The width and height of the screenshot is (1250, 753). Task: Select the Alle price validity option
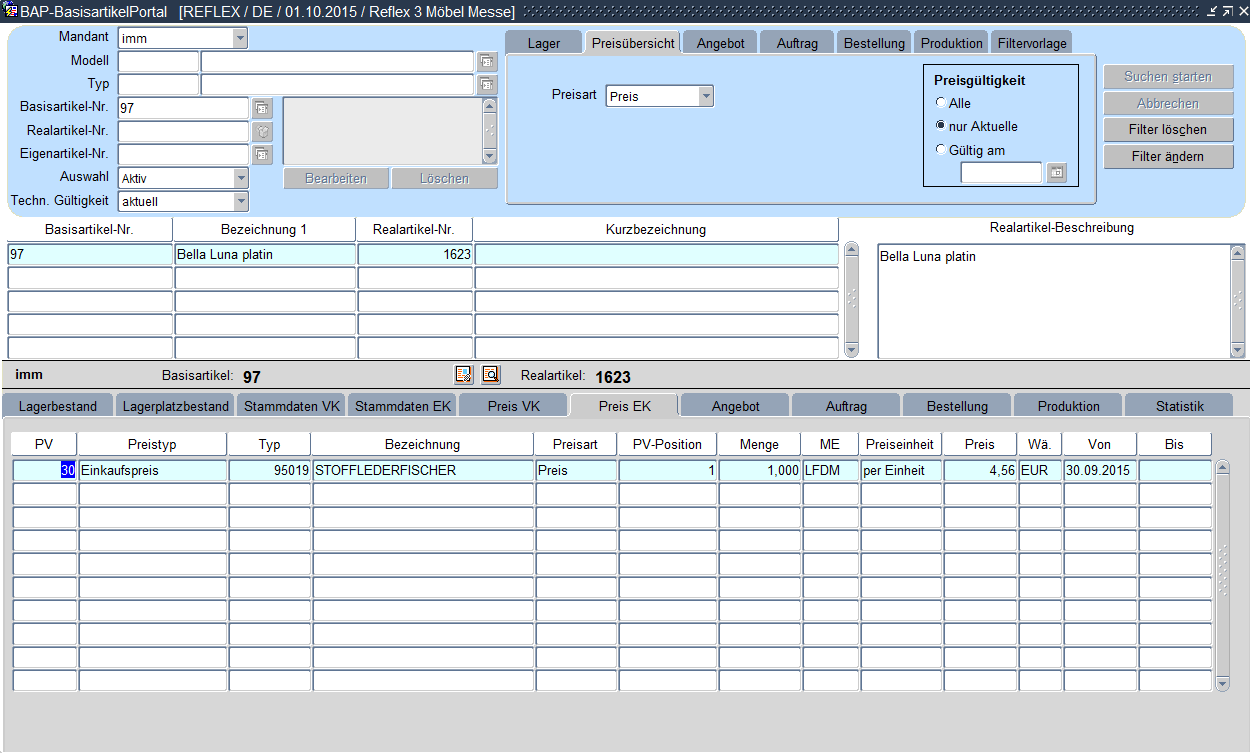pos(940,103)
